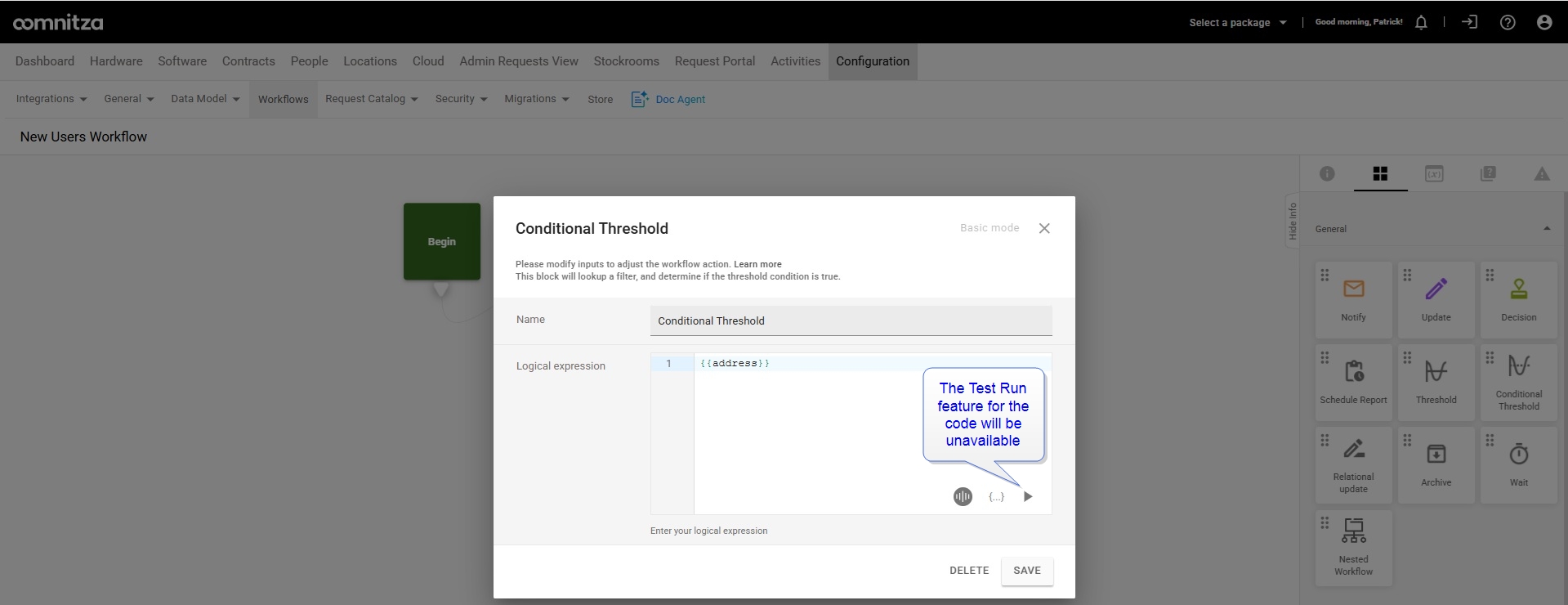Click the Name input field
1568x605 pixels.
851,320
